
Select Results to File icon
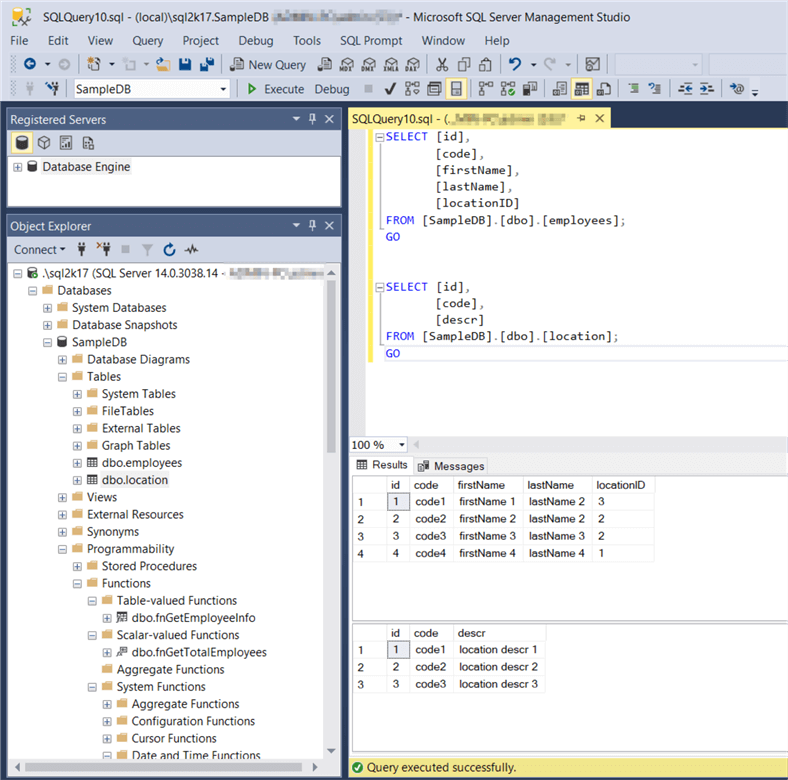[604, 89]
